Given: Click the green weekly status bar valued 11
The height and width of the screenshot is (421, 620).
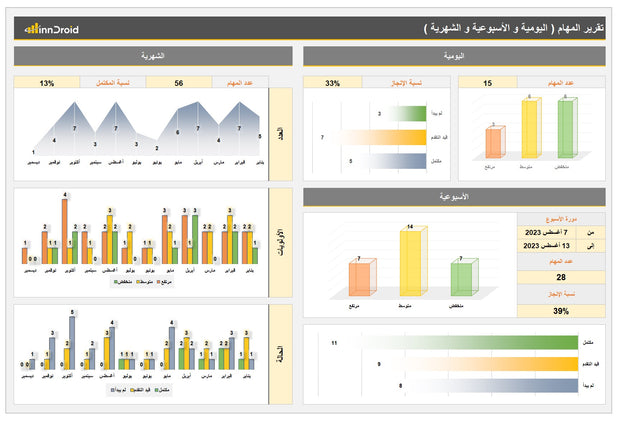Looking at the screenshot, I should point(467,343).
